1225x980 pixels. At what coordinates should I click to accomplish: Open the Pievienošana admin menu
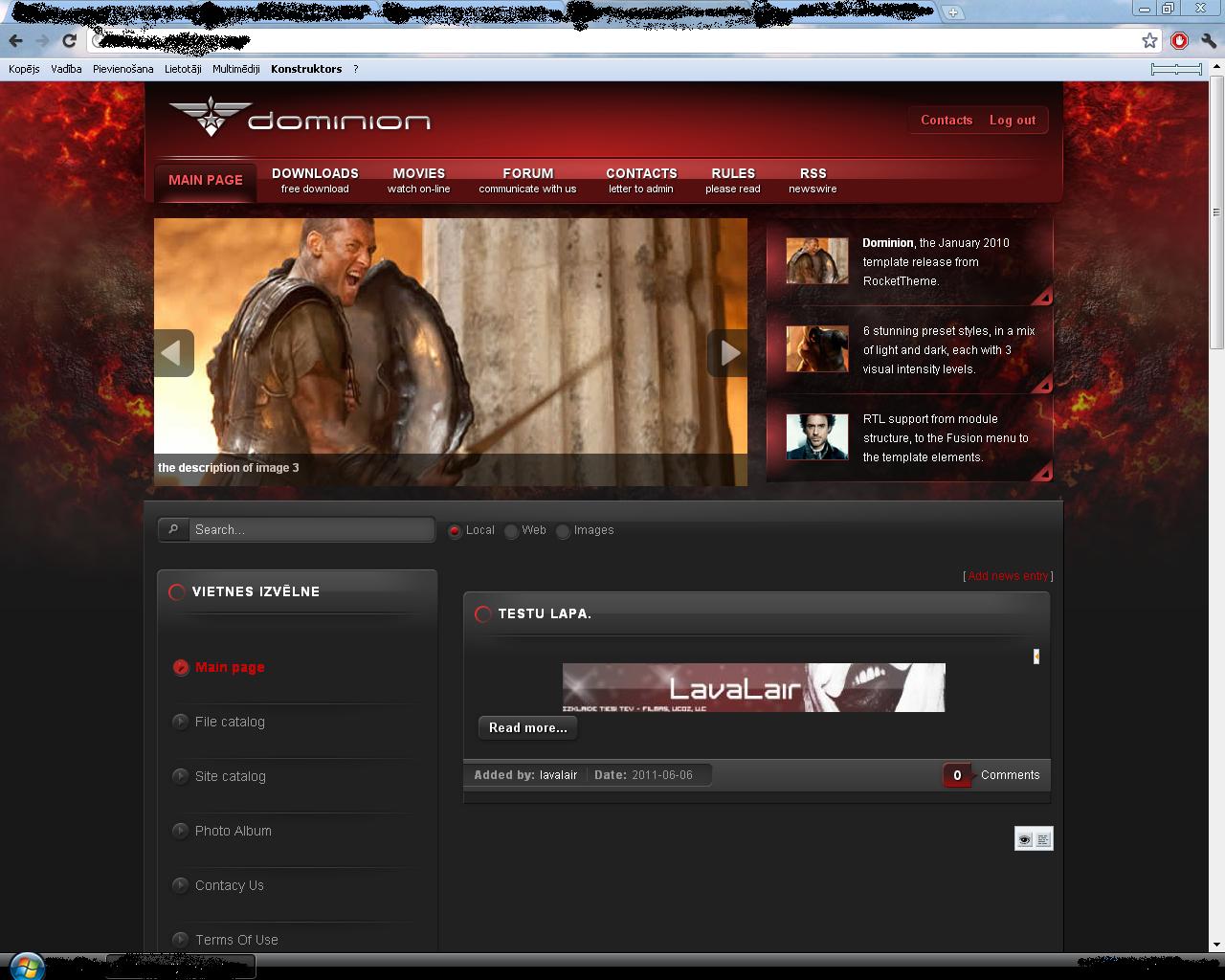point(122,69)
